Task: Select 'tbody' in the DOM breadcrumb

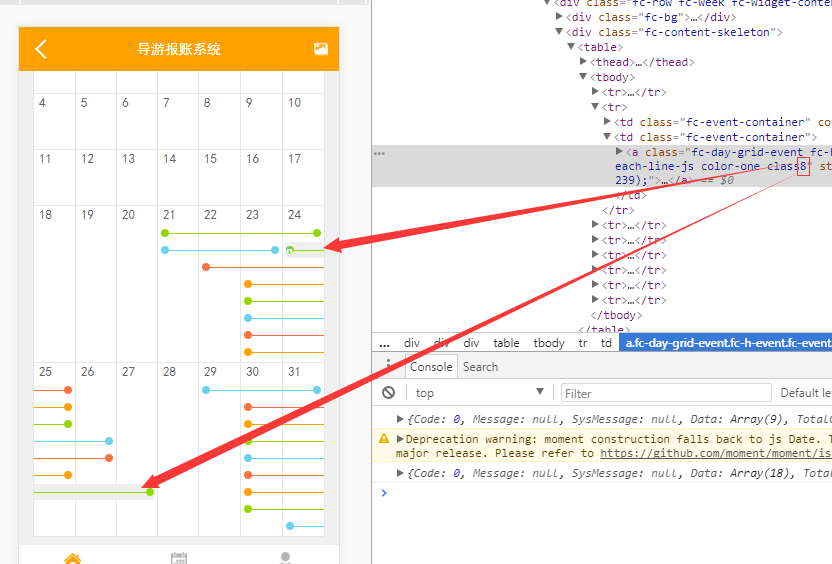Action: point(548,343)
